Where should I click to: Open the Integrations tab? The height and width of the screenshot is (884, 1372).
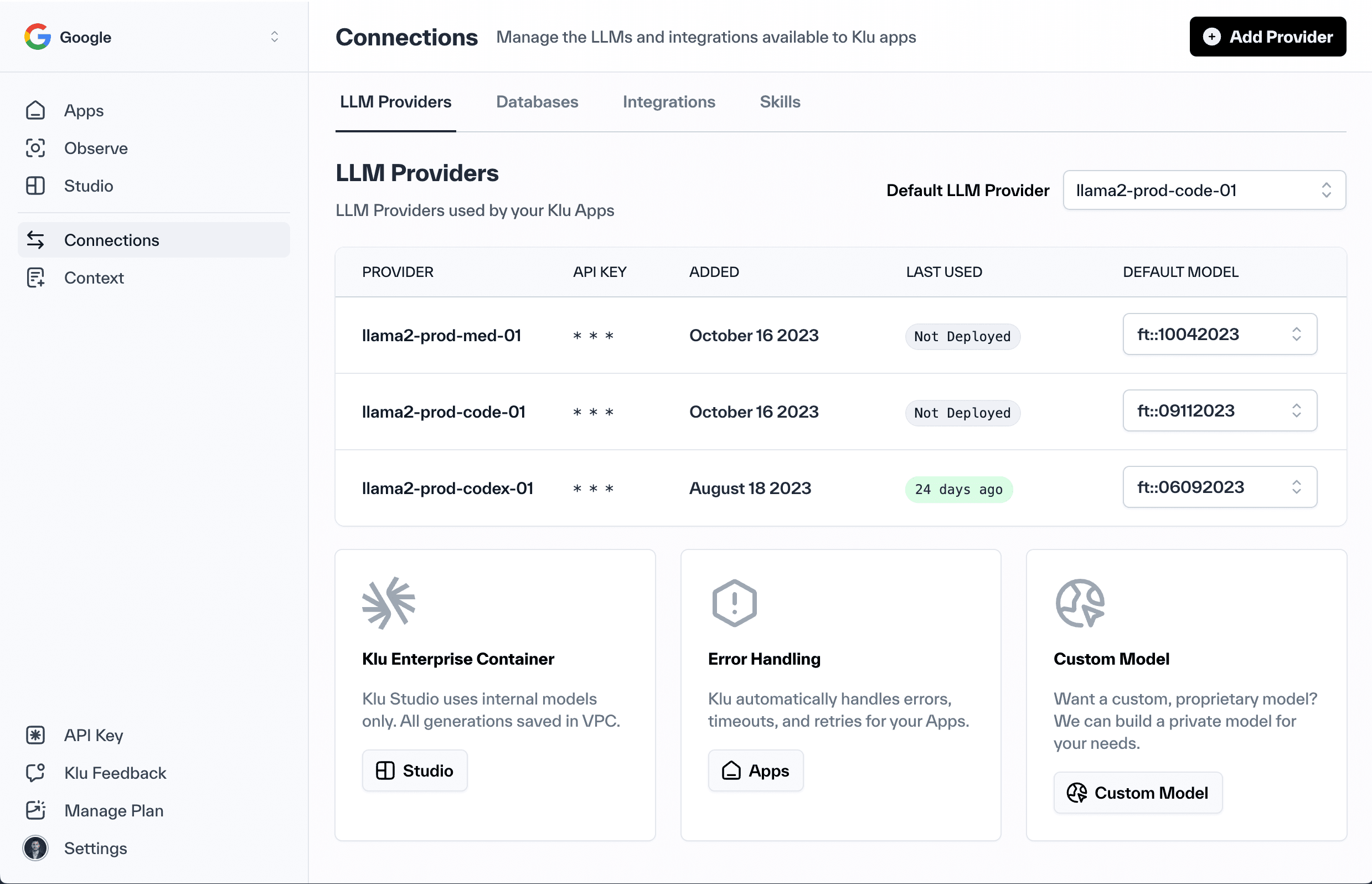(x=669, y=101)
